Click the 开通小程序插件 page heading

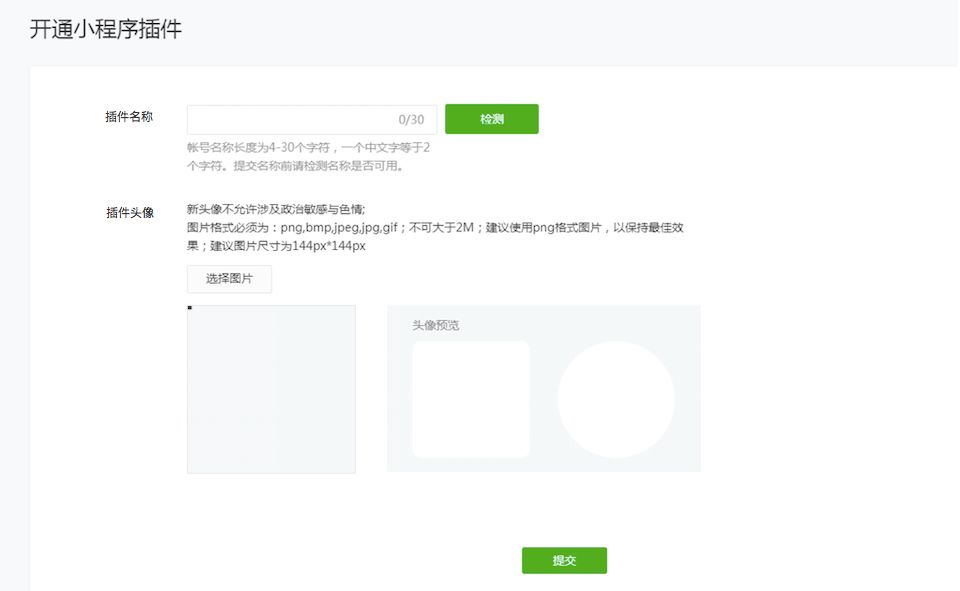pyautogui.click(x=106, y=29)
